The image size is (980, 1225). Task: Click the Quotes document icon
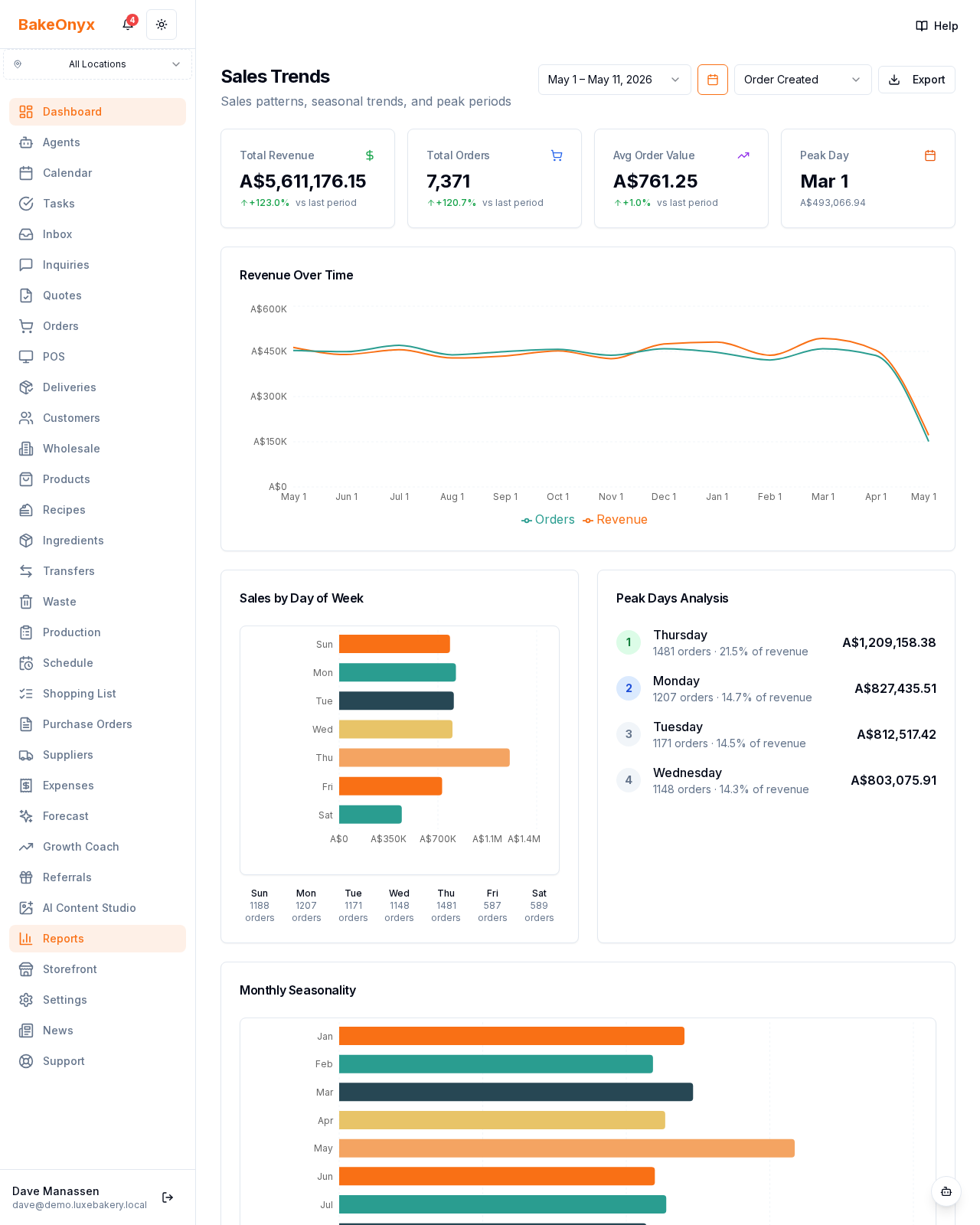click(26, 296)
